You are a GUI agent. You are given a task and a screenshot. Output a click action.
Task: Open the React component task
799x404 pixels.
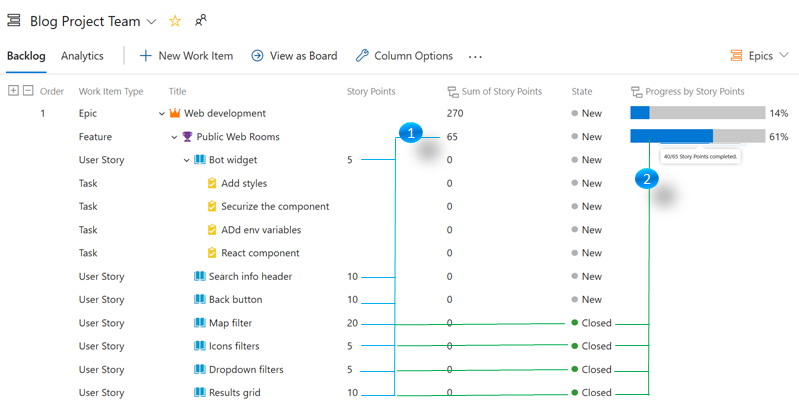tap(260, 253)
